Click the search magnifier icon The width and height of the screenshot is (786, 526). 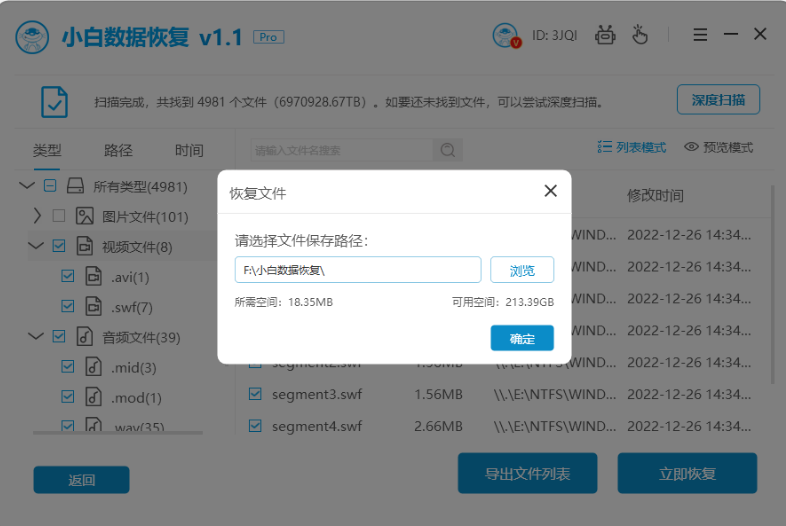(447, 150)
